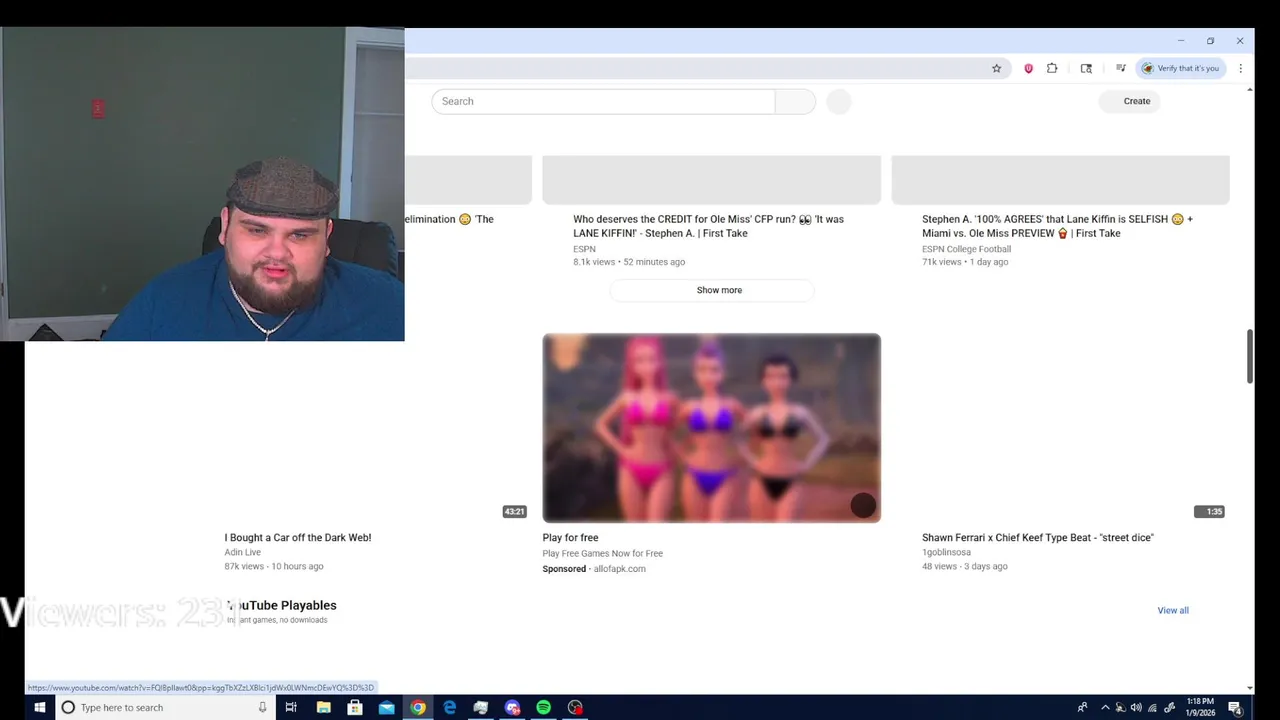This screenshot has width=1280, height=720.
Task: Open the ESPN College Football channel link
Action: tap(966, 249)
